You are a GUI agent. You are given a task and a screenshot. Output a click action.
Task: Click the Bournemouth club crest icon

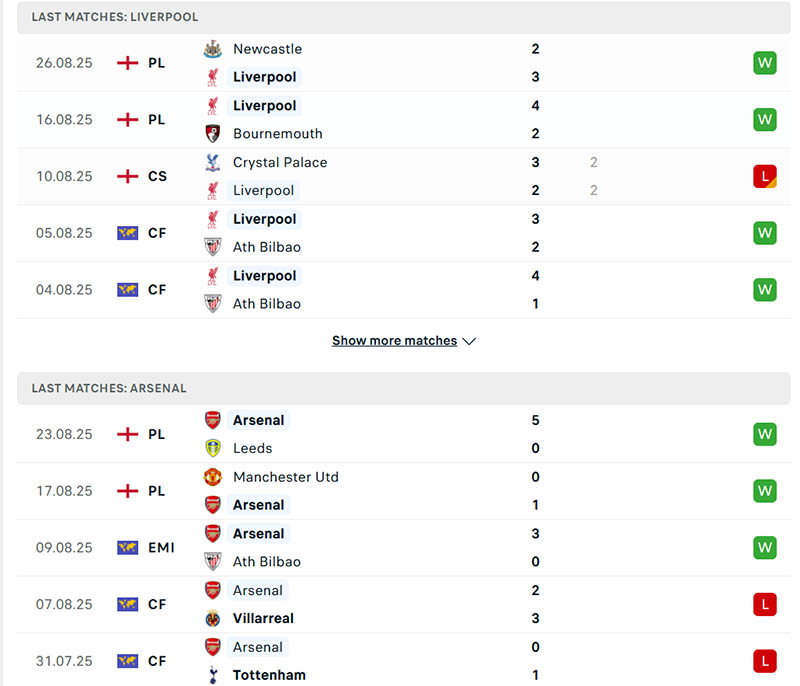click(x=213, y=133)
